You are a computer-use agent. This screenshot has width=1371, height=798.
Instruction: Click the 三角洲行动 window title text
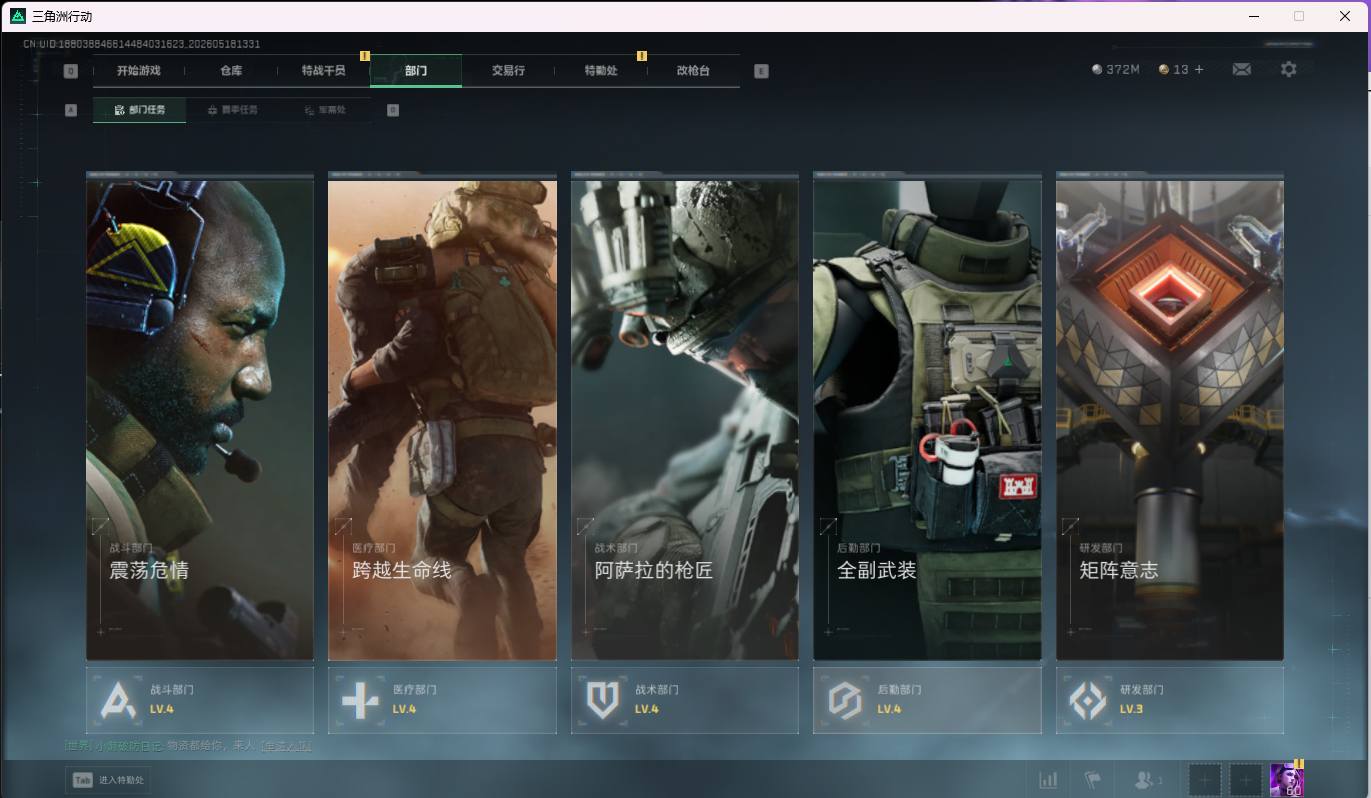pyautogui.click(x=62, y=16)
